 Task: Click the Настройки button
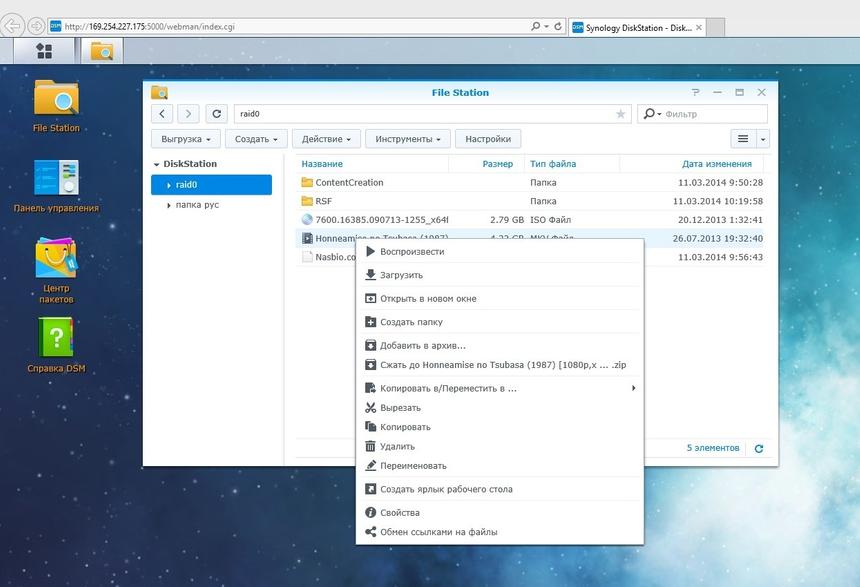(x=489, y=138)
